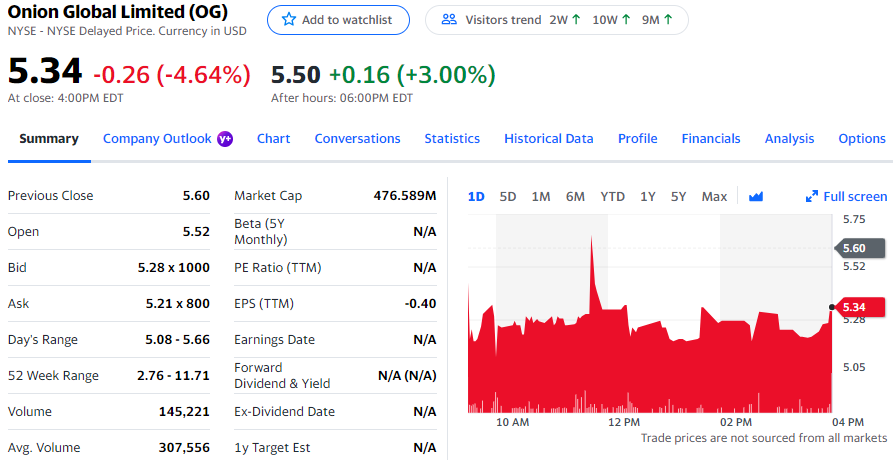The width and height of the screenshot is (893, 460).
Task: Click the 9M visitors trend up arrow
Action: point(668,20)
